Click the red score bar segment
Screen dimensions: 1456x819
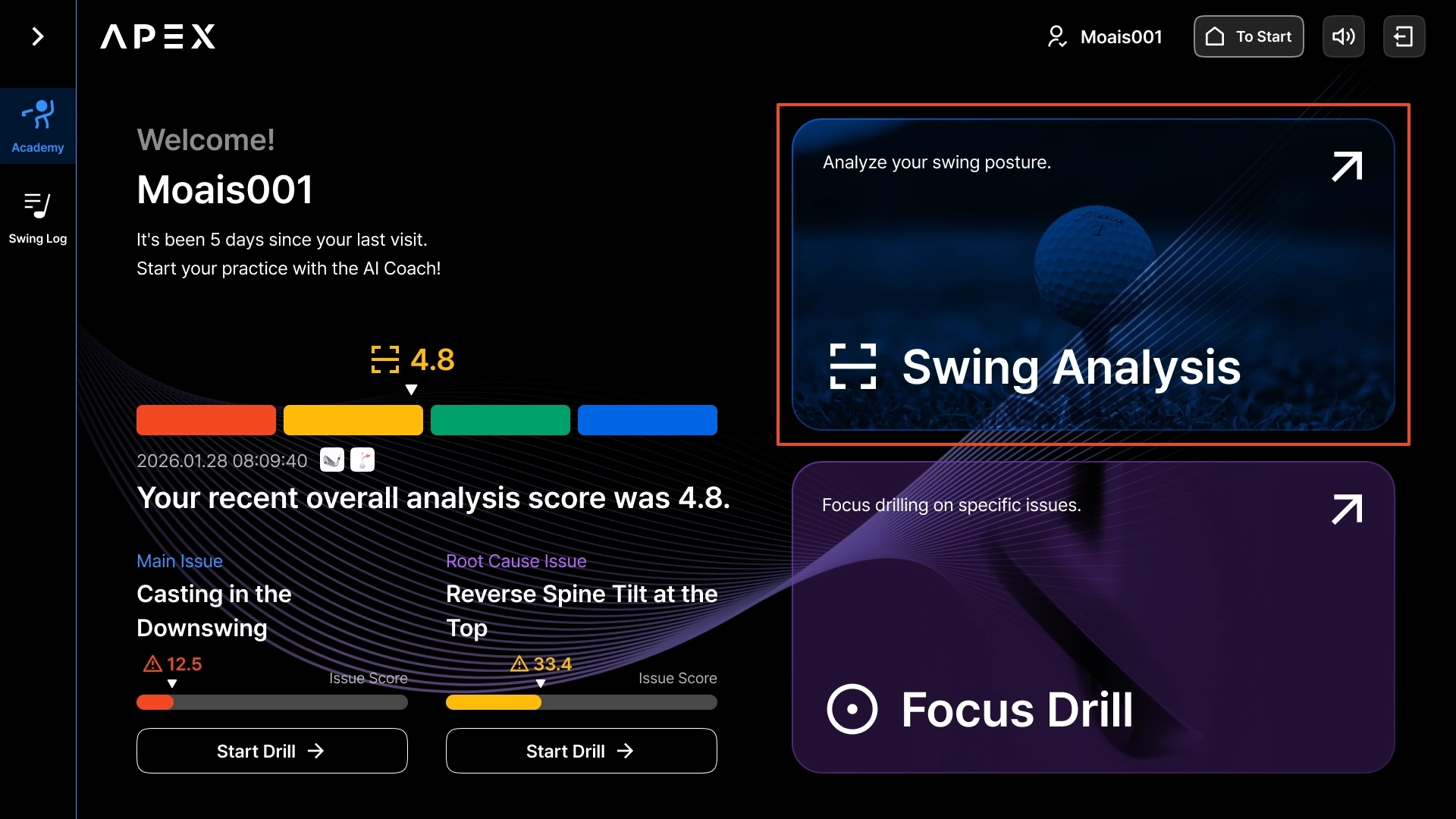point(206,420)
